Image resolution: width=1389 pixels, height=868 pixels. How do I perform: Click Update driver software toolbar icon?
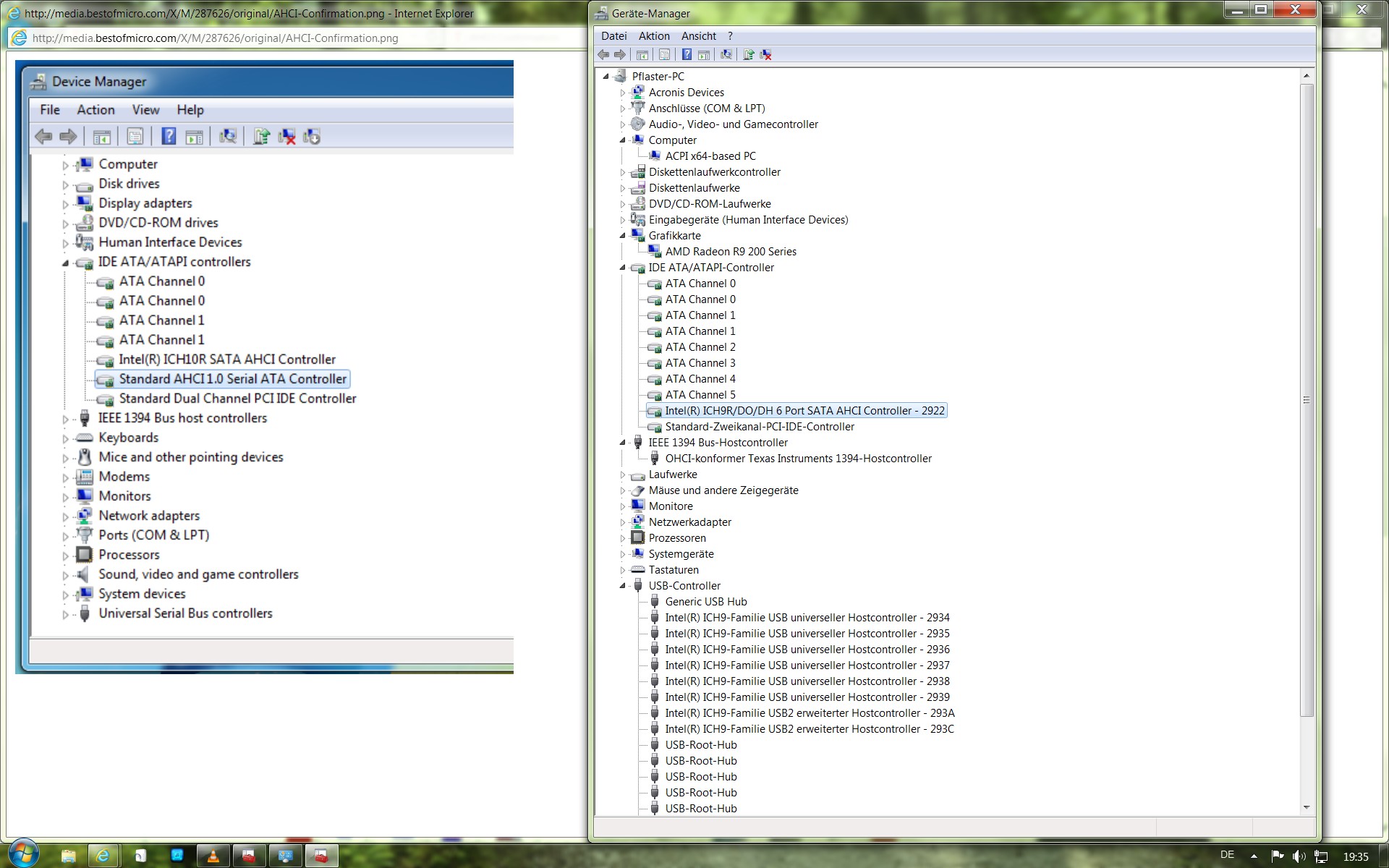coord(748,54)
